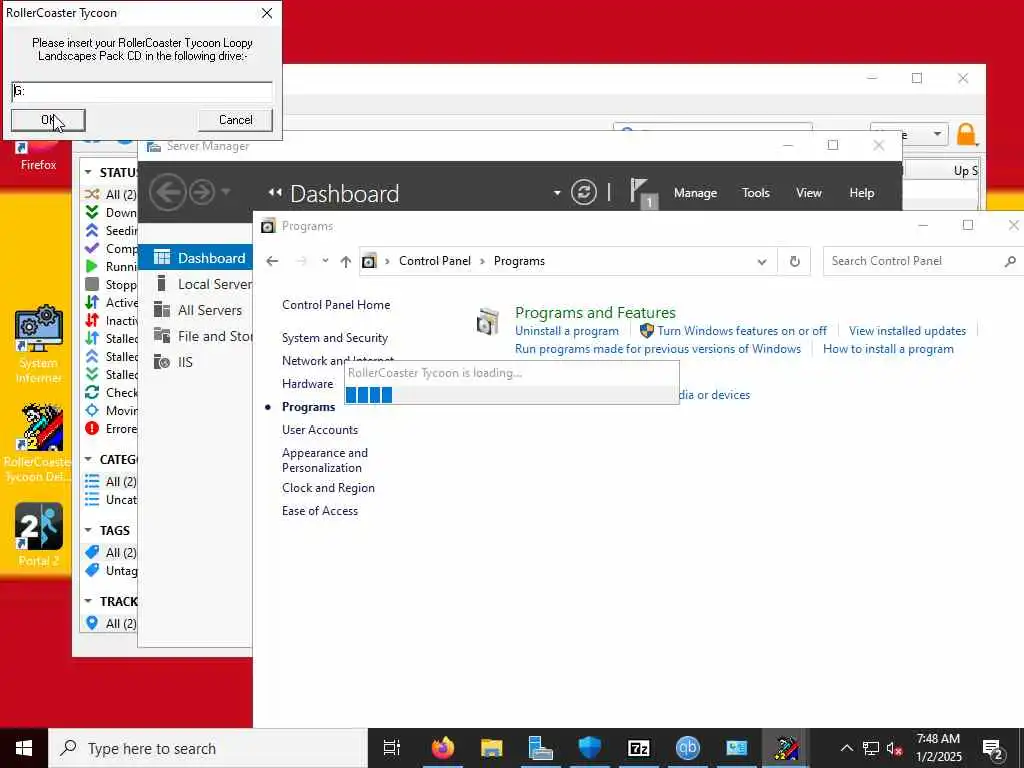Open Task View from the taskbar
Image resolution: width=1024 pixels, height=768 pixels.
coord(392,748)
